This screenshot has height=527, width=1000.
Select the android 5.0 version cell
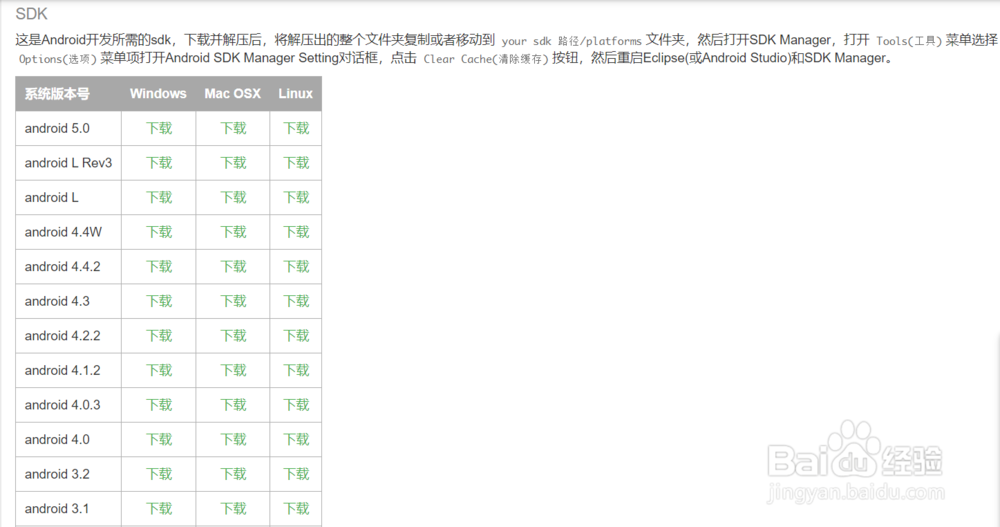coord(68,128)
